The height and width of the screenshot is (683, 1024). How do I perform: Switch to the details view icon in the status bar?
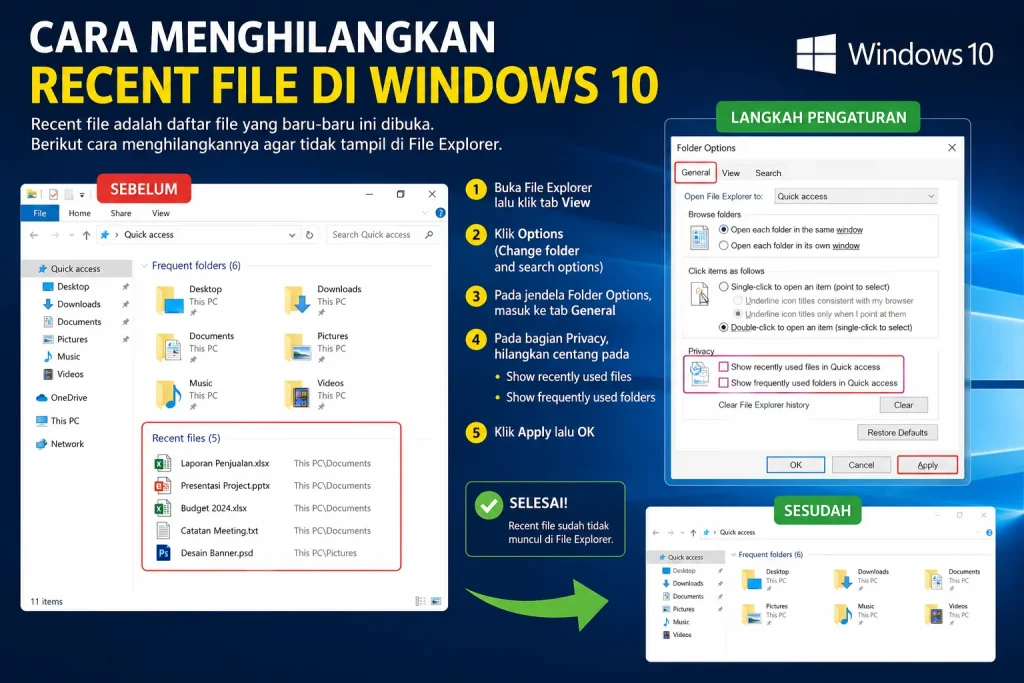421,601
